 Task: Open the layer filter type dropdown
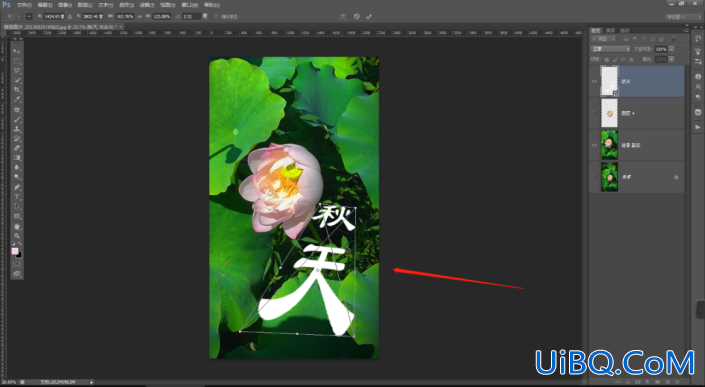(x=603, y=39)
